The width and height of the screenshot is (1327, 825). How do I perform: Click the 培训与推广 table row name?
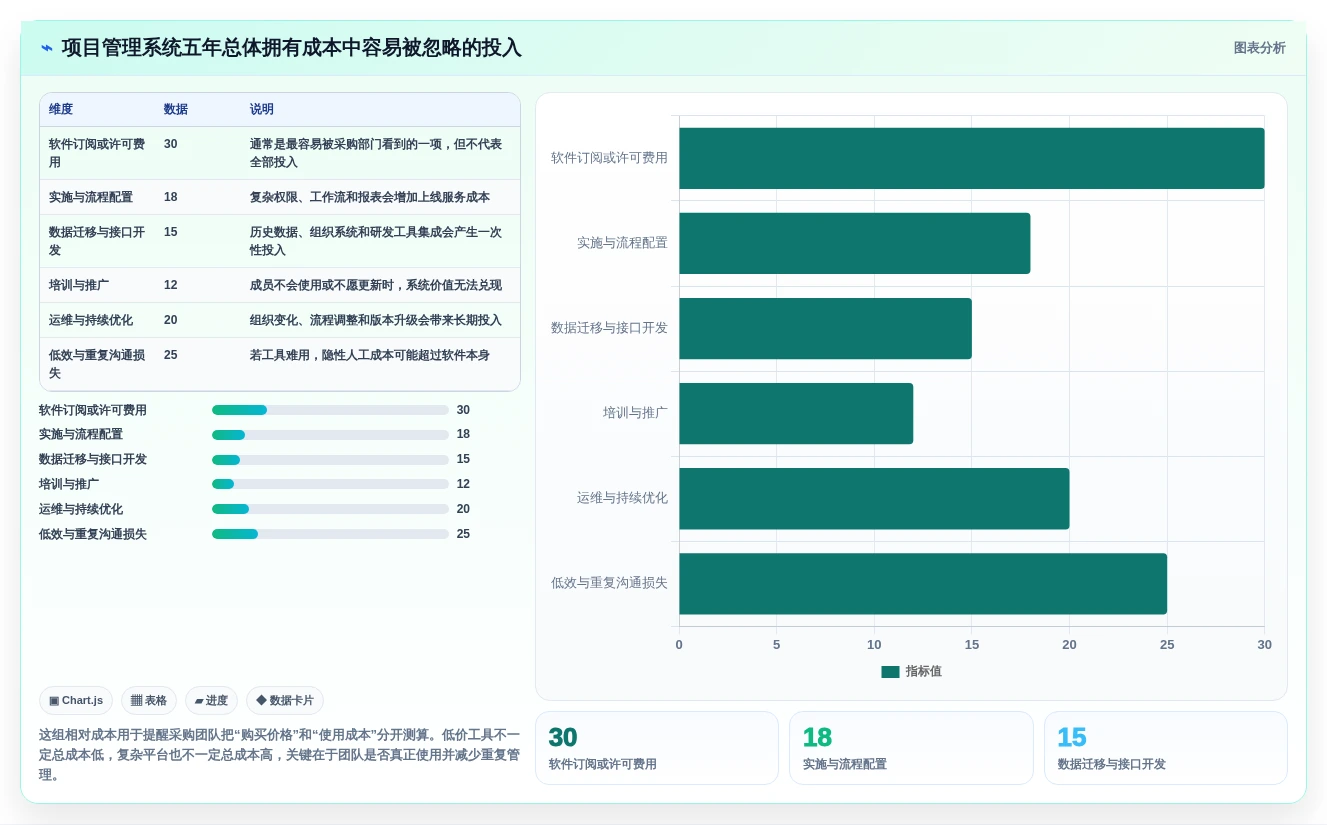(x=79, y=285)
